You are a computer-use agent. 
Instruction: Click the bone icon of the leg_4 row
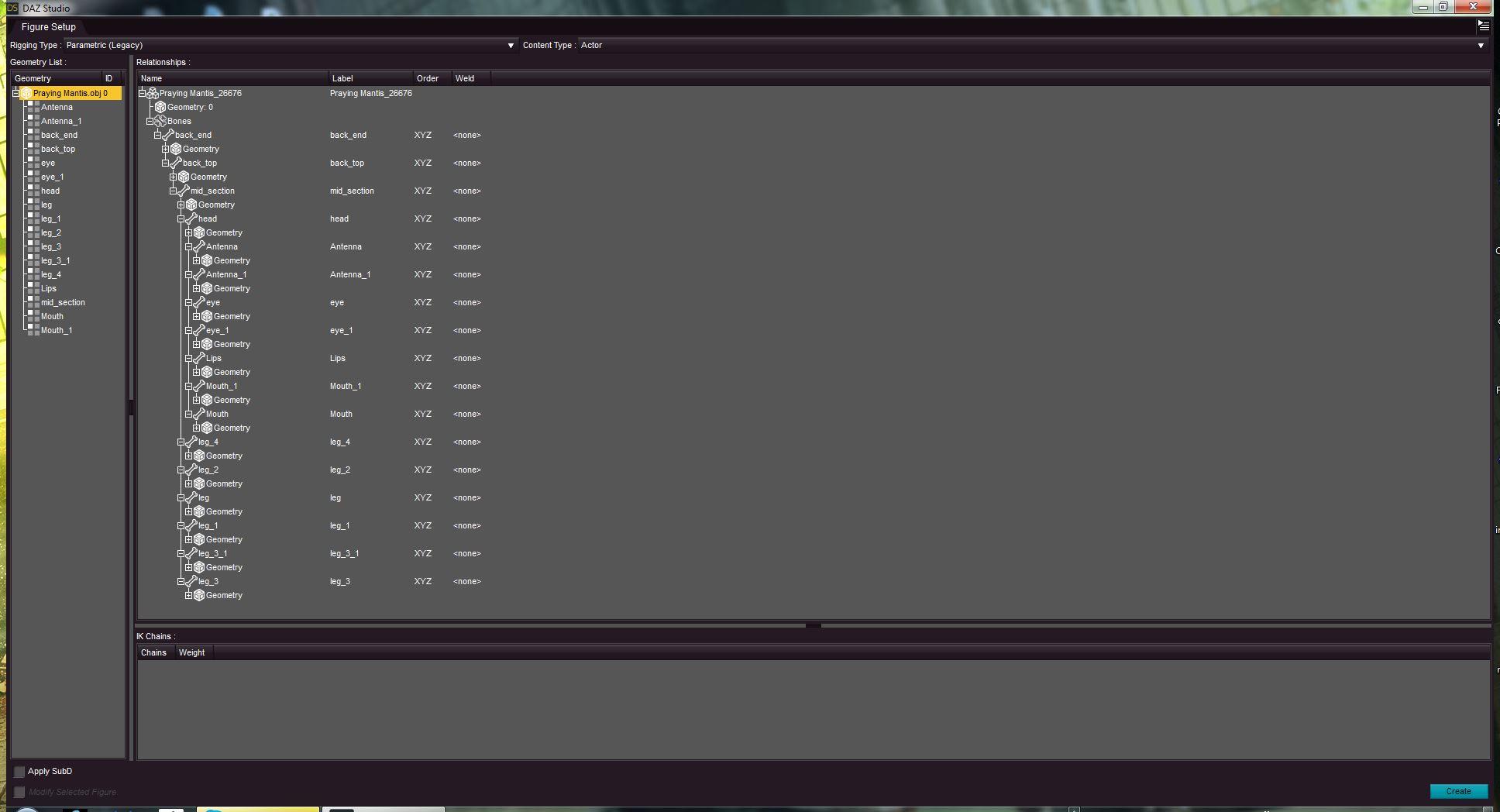coord(191,442)
